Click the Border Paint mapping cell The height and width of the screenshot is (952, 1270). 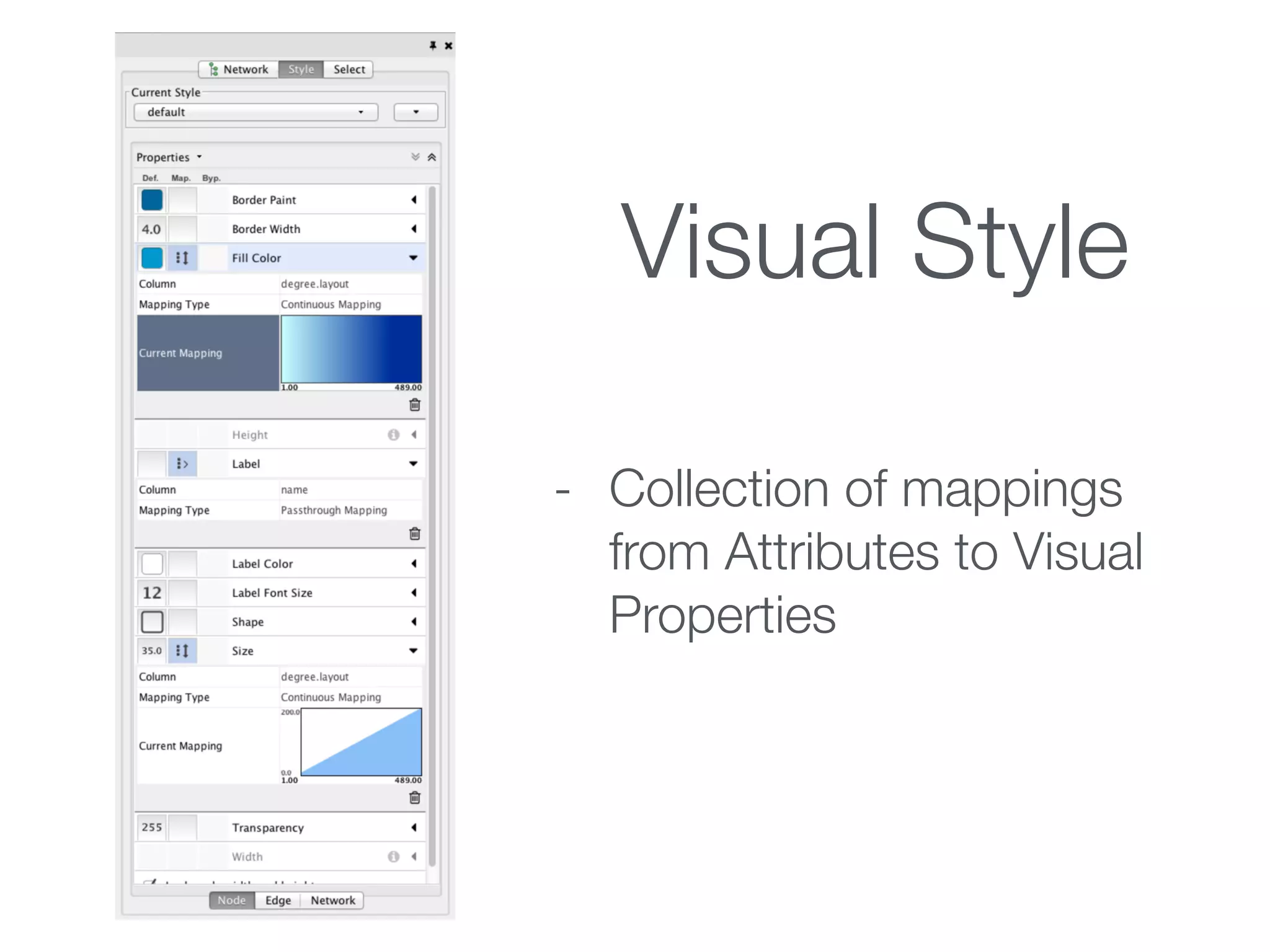(x=183, y=200)
